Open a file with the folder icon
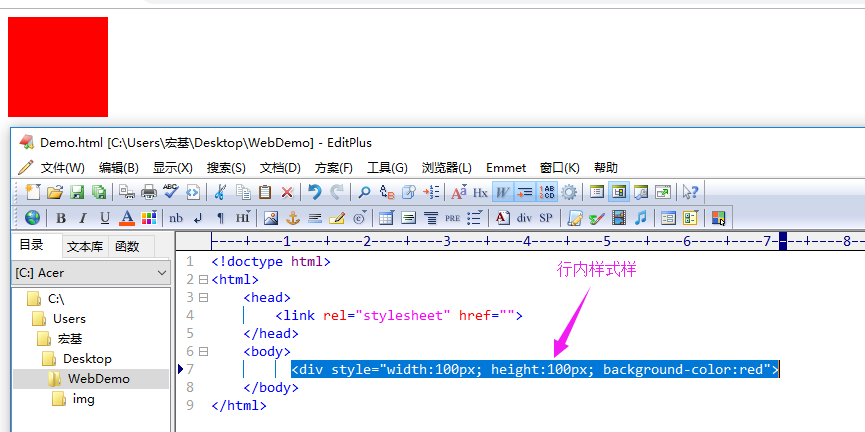Image resolution: width=865 pixels, height=432 pixels. [55, 192]
